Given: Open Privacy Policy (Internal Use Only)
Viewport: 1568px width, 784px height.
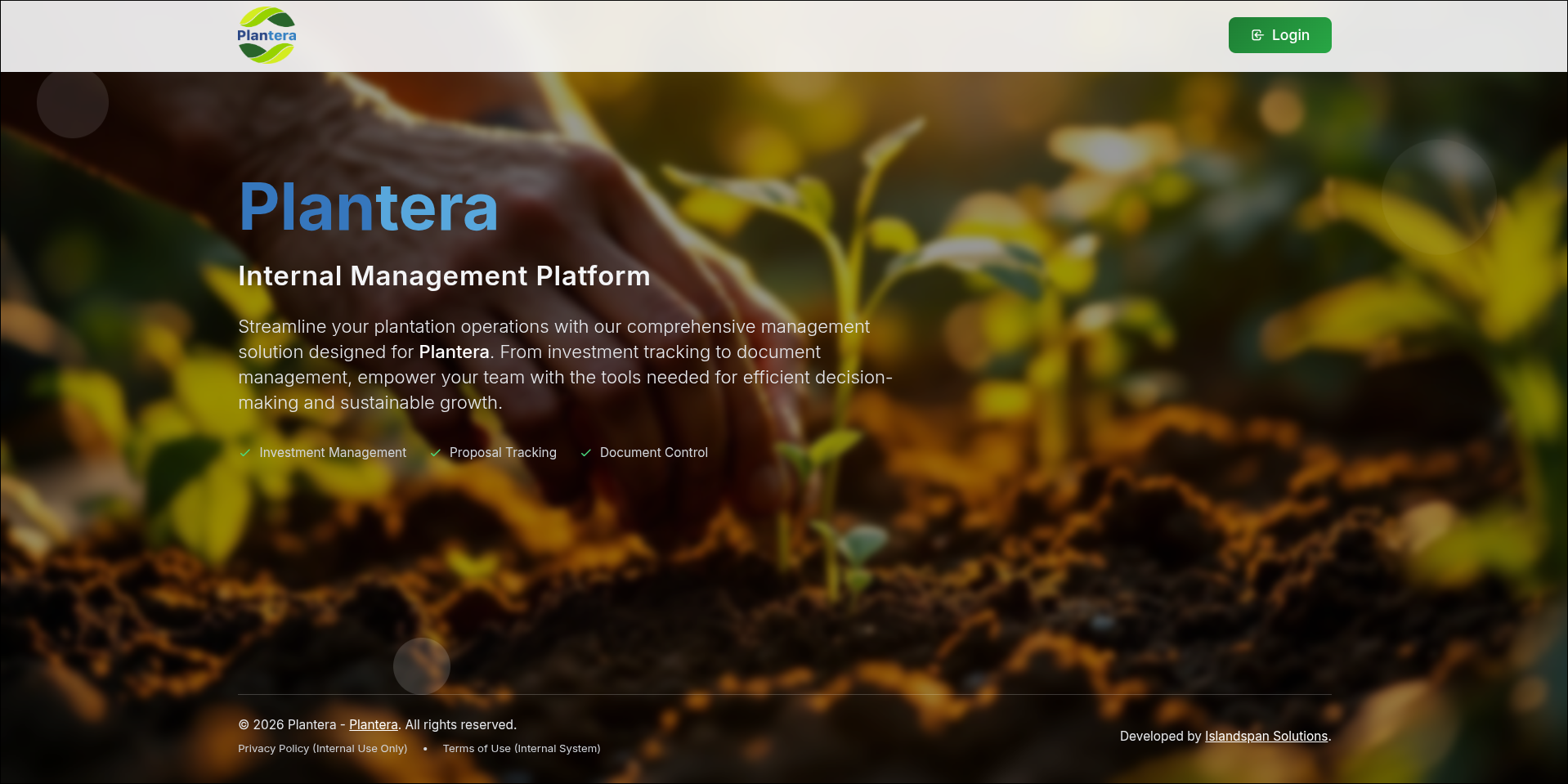Looking at the screenshot, I should 323,748.
